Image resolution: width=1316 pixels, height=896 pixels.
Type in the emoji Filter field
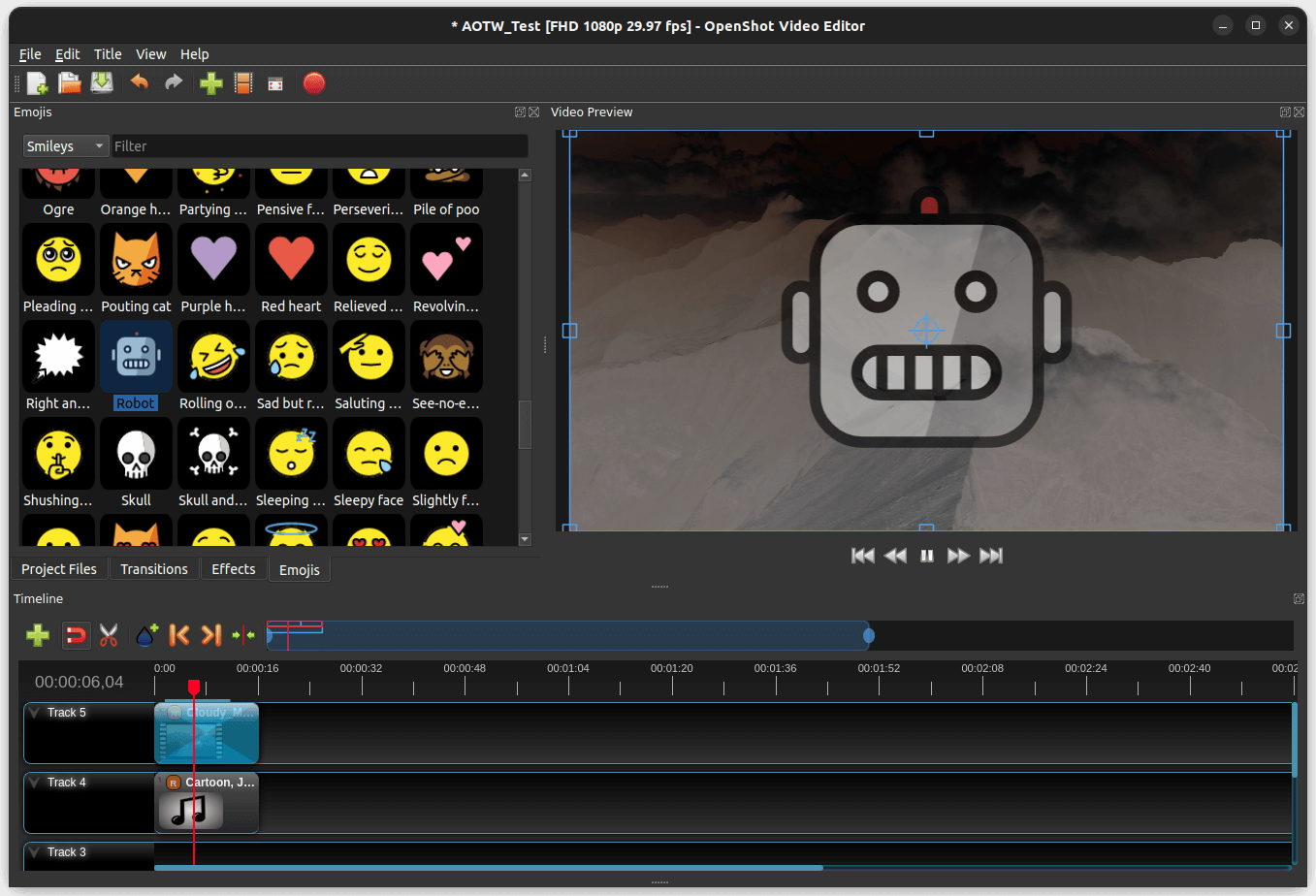[x=320, y=145]
